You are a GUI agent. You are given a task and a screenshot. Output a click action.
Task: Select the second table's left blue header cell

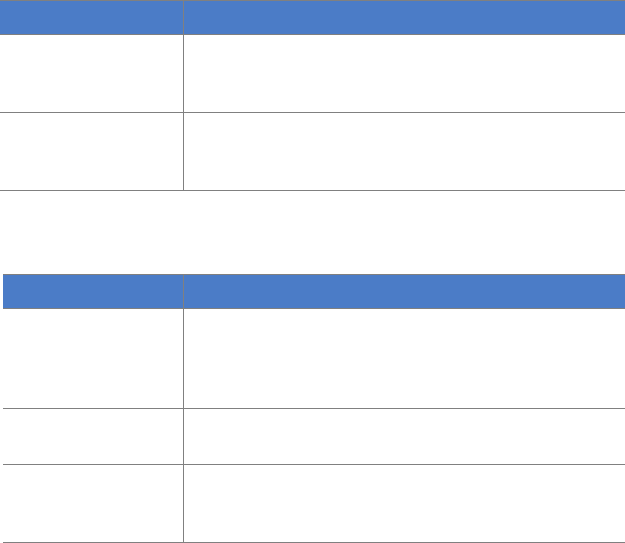[x=93, y=291]
